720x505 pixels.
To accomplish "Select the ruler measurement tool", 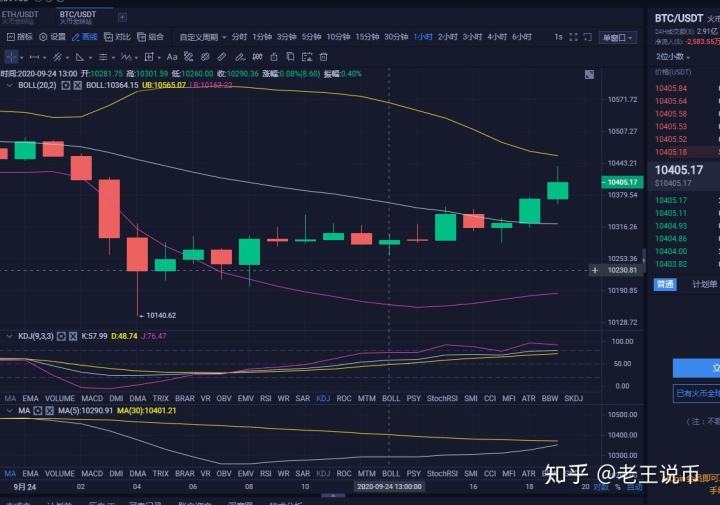I will click(x=222, y=56).
